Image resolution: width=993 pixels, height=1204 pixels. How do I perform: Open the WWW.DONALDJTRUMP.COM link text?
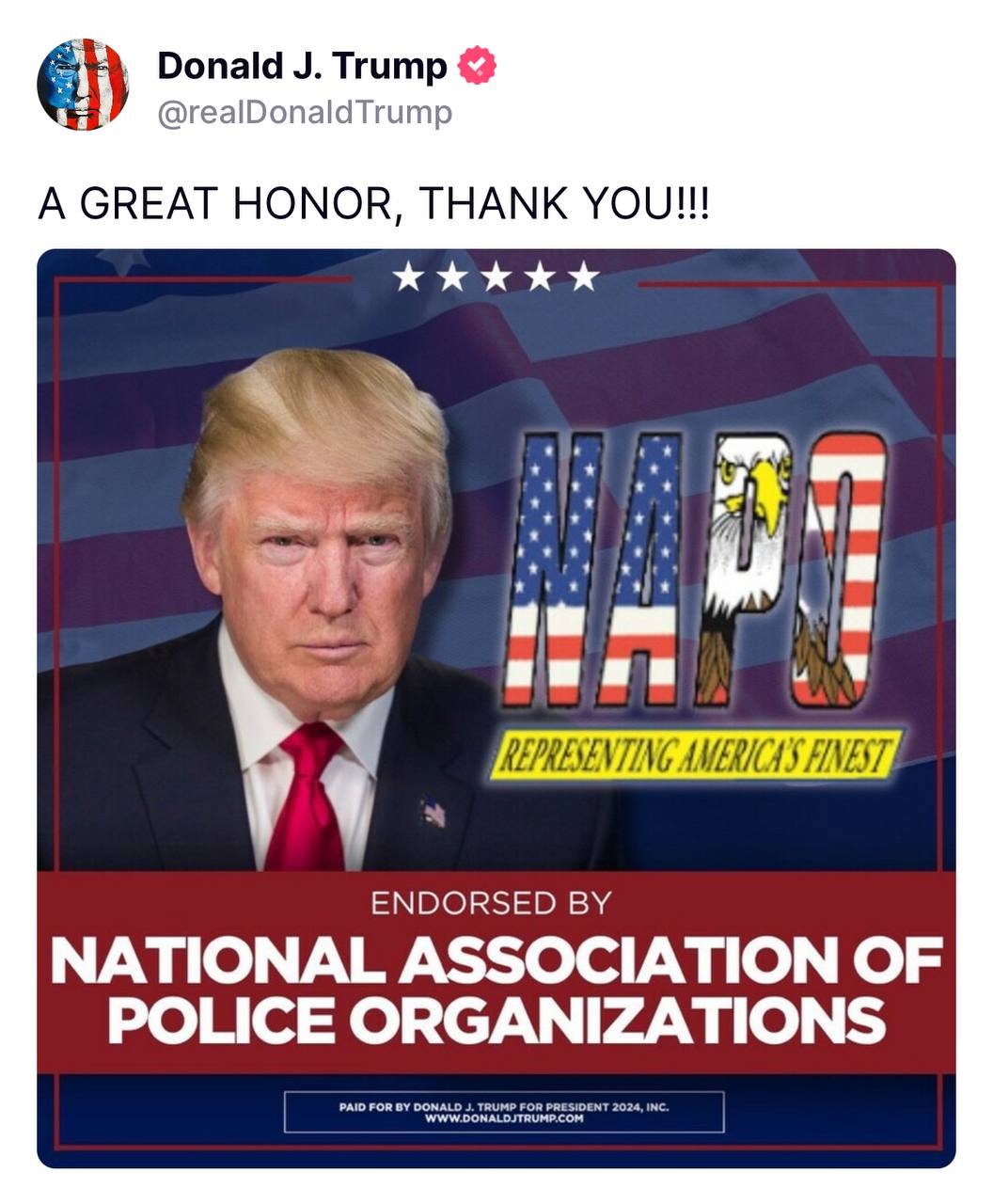click(504, 1118)
